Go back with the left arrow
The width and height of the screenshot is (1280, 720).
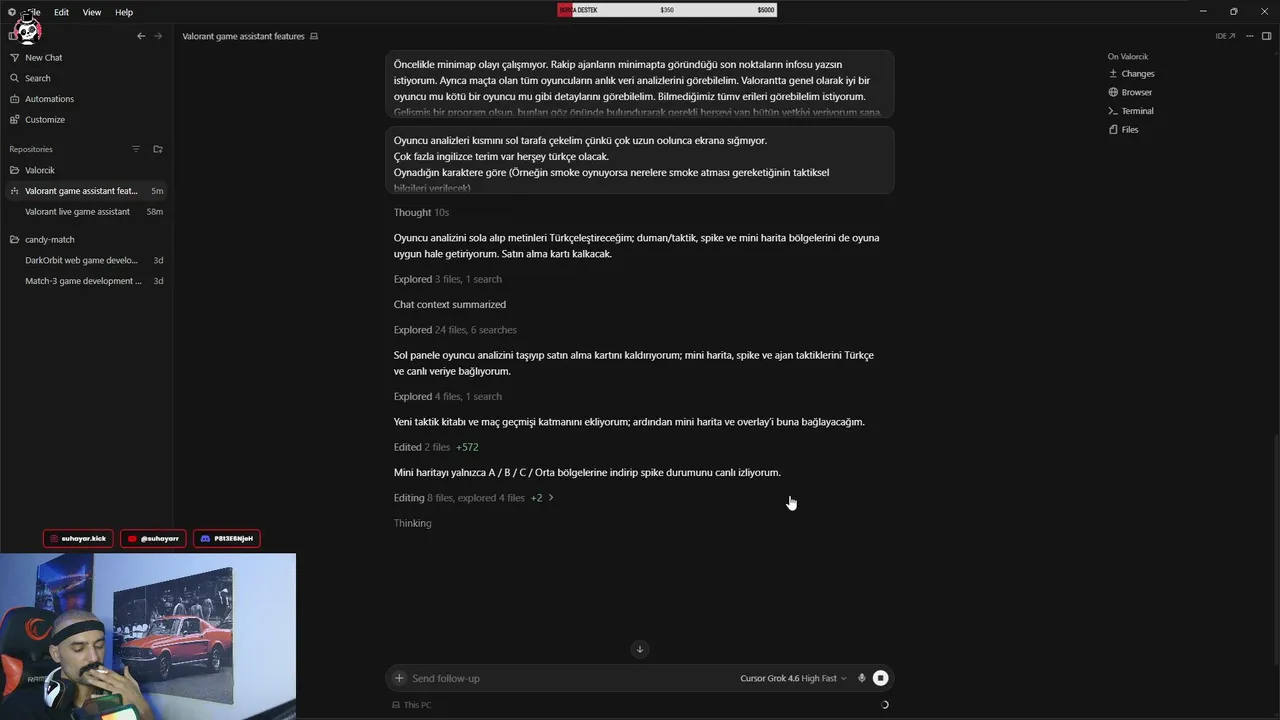(x=141, y=36)
